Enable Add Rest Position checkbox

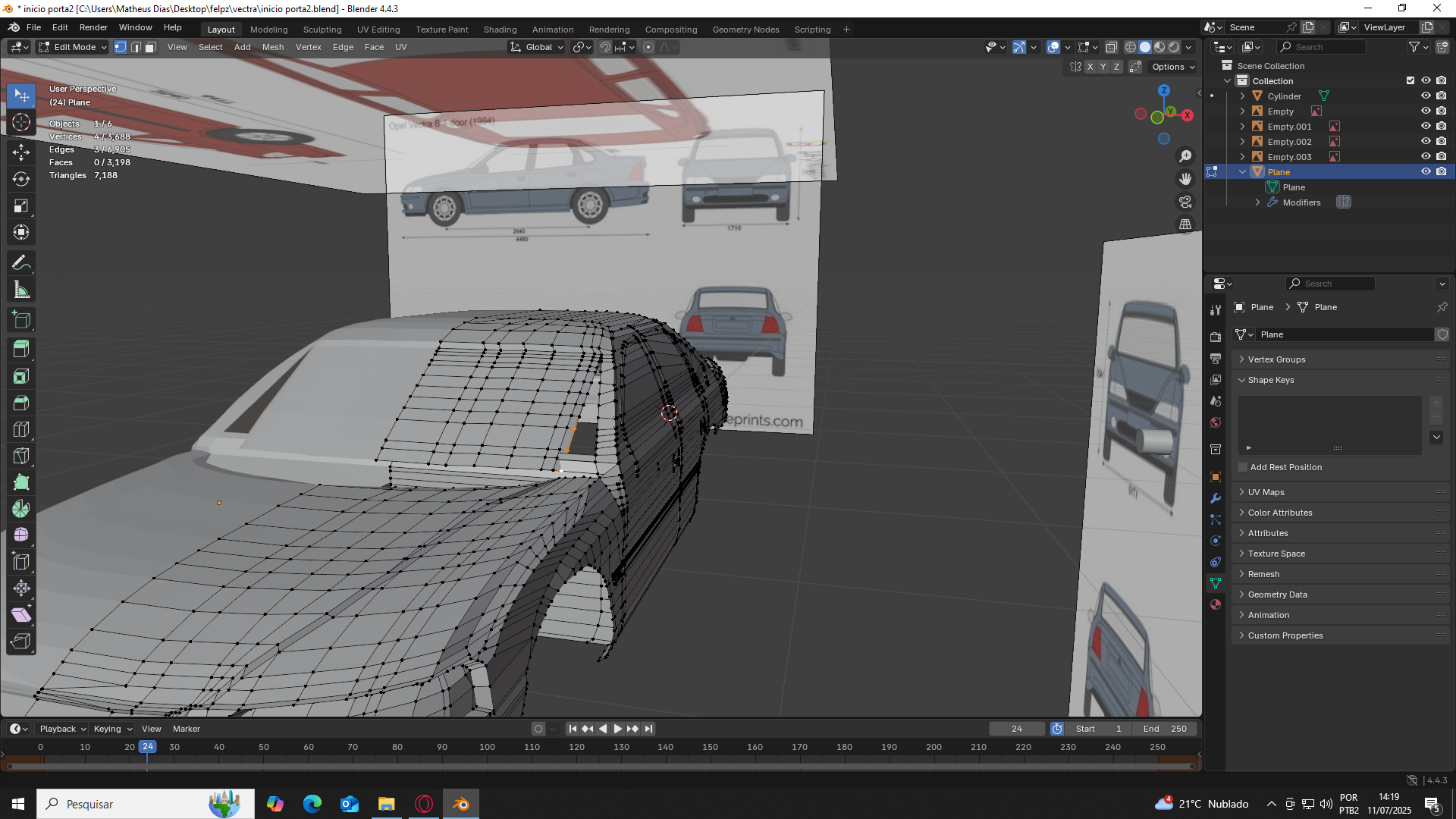tap(1243, 467)
